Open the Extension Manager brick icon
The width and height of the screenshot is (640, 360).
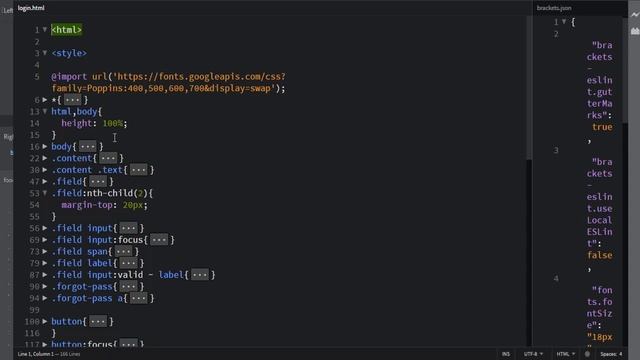click(x=635, y=31)
